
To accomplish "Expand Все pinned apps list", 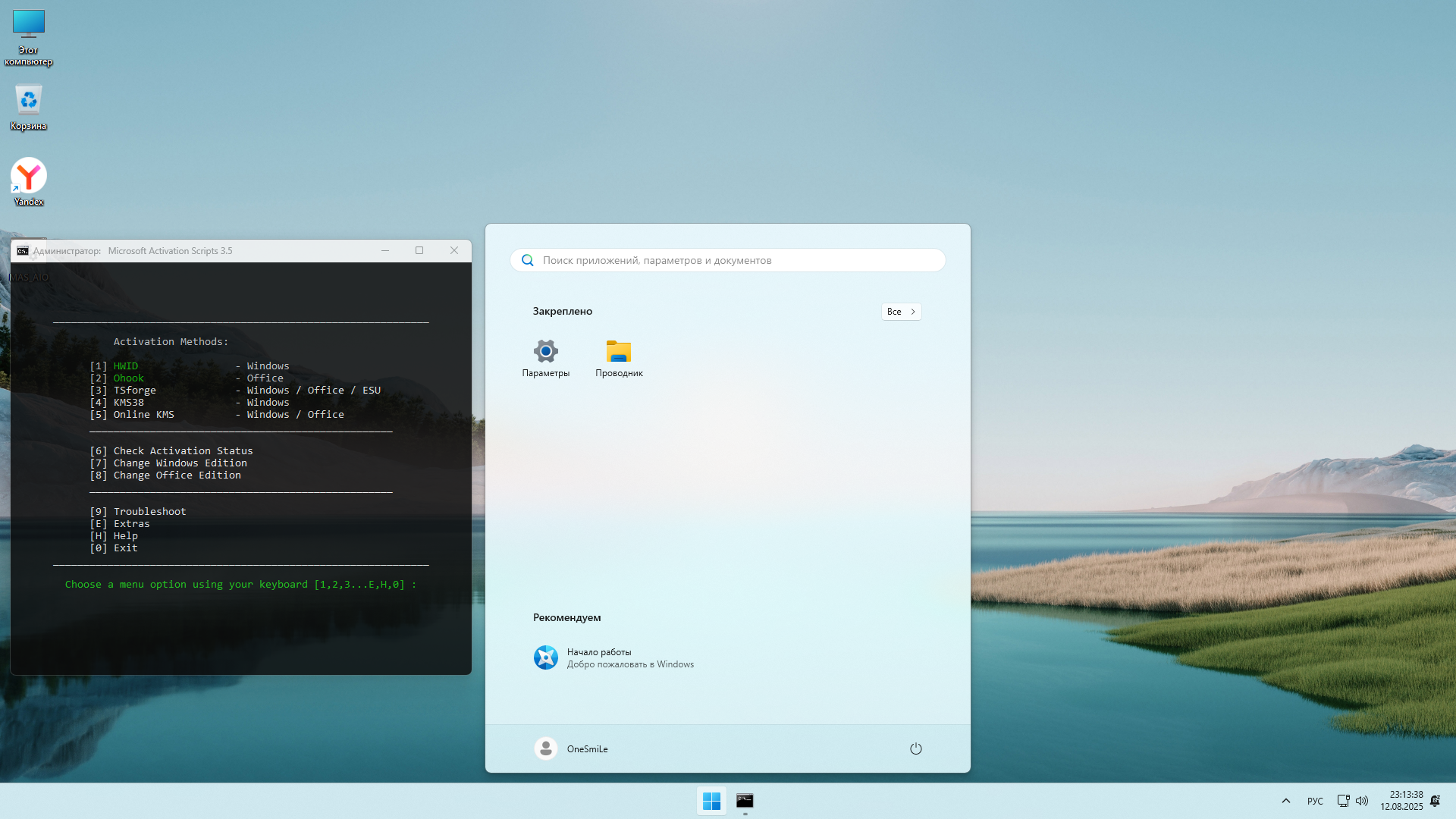I will 901,312.
